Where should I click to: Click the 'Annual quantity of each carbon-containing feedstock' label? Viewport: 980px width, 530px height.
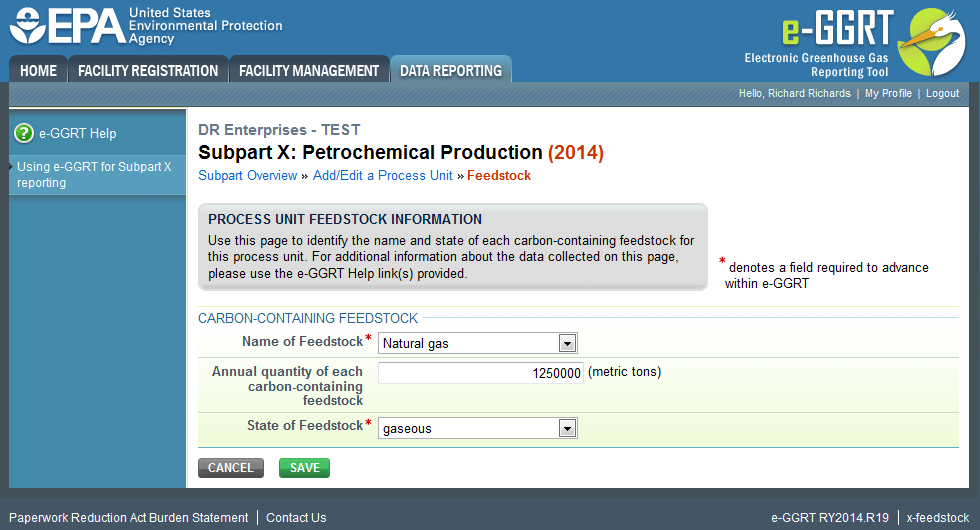[x=288, y=386]
